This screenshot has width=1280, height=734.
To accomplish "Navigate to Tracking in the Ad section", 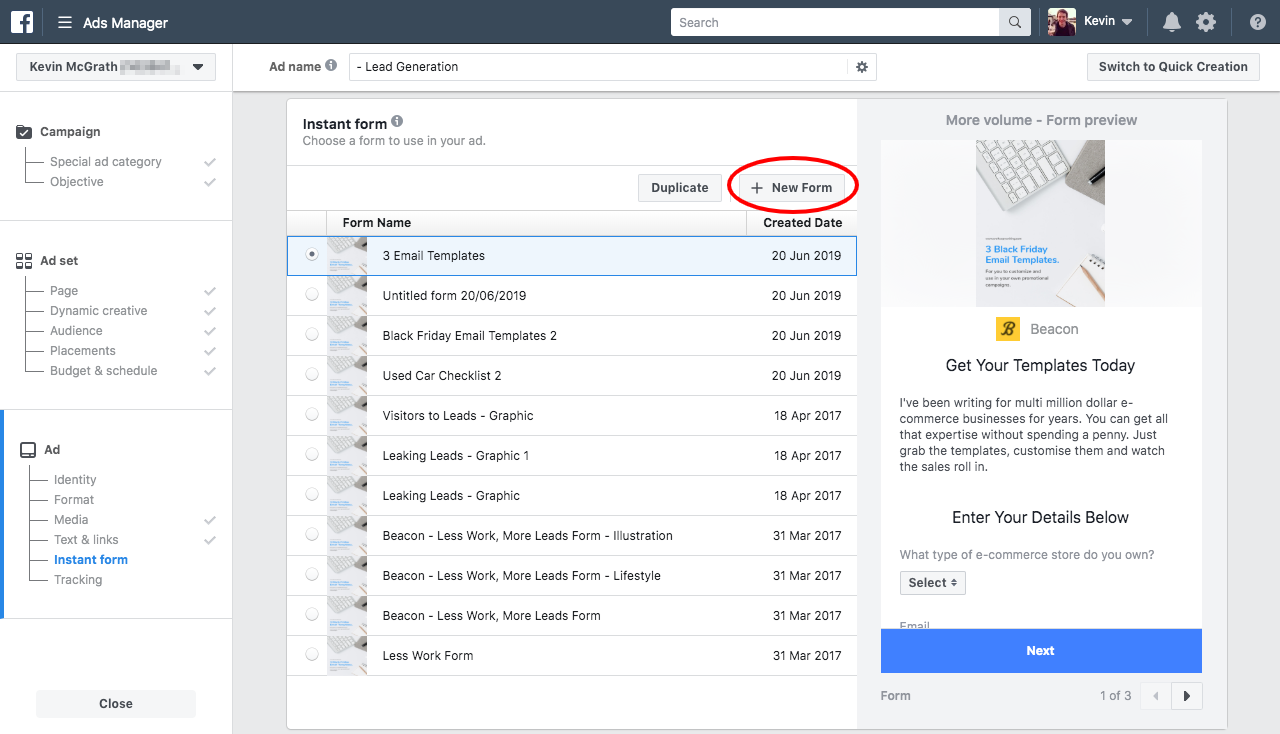I will pyautogui.click(x=78, y=580).
